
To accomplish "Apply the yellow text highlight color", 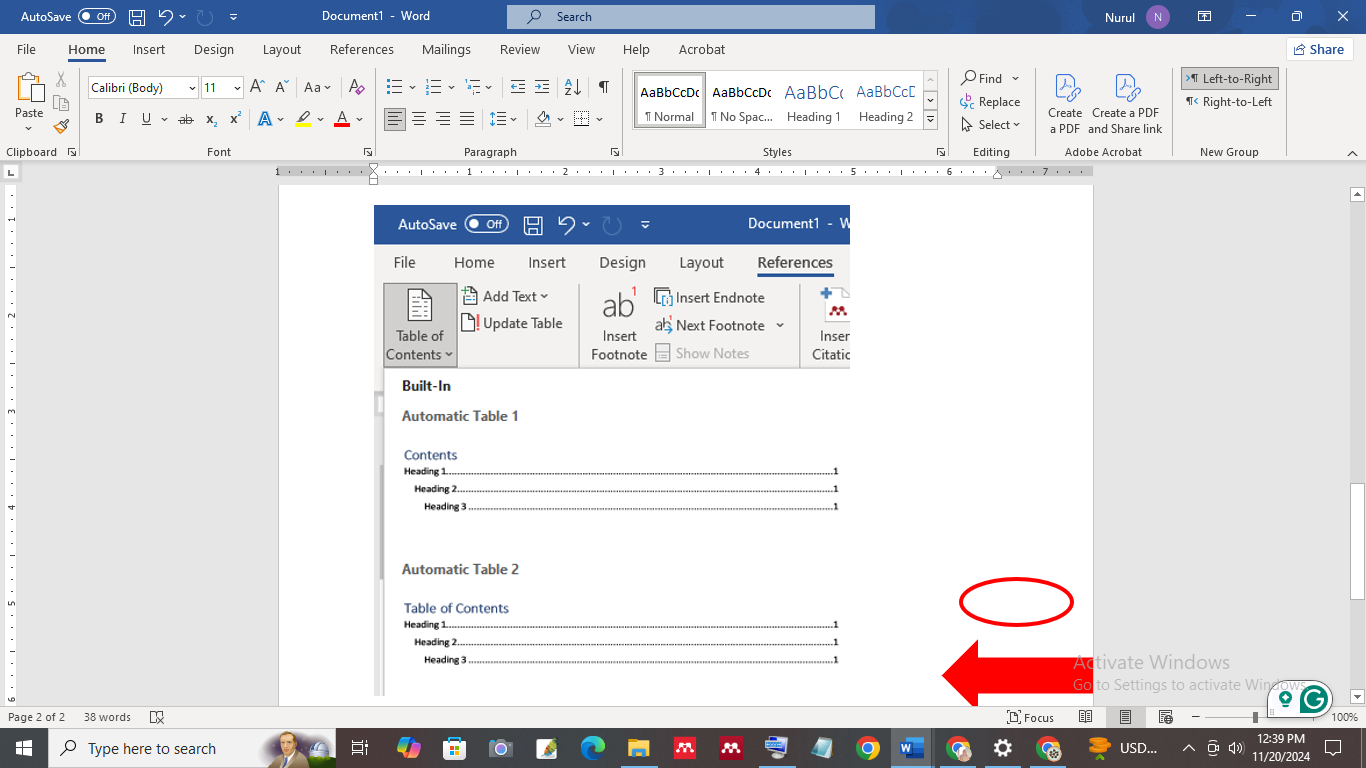I will pyautogui.click(x=304, y=119).
